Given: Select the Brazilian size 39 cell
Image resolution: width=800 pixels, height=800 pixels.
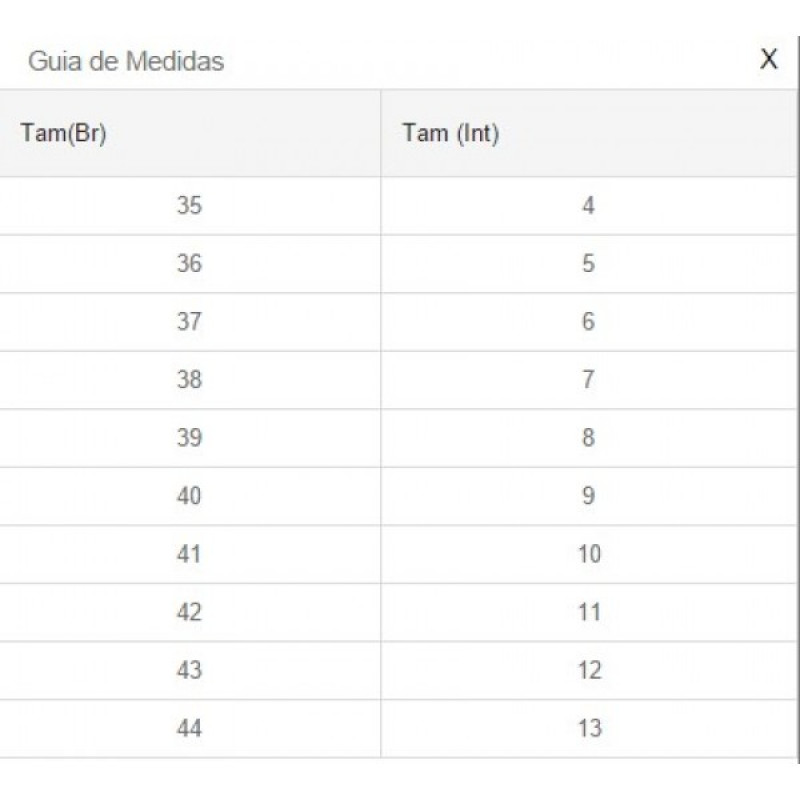Looking at the screenshot, I should pos(189,438).
